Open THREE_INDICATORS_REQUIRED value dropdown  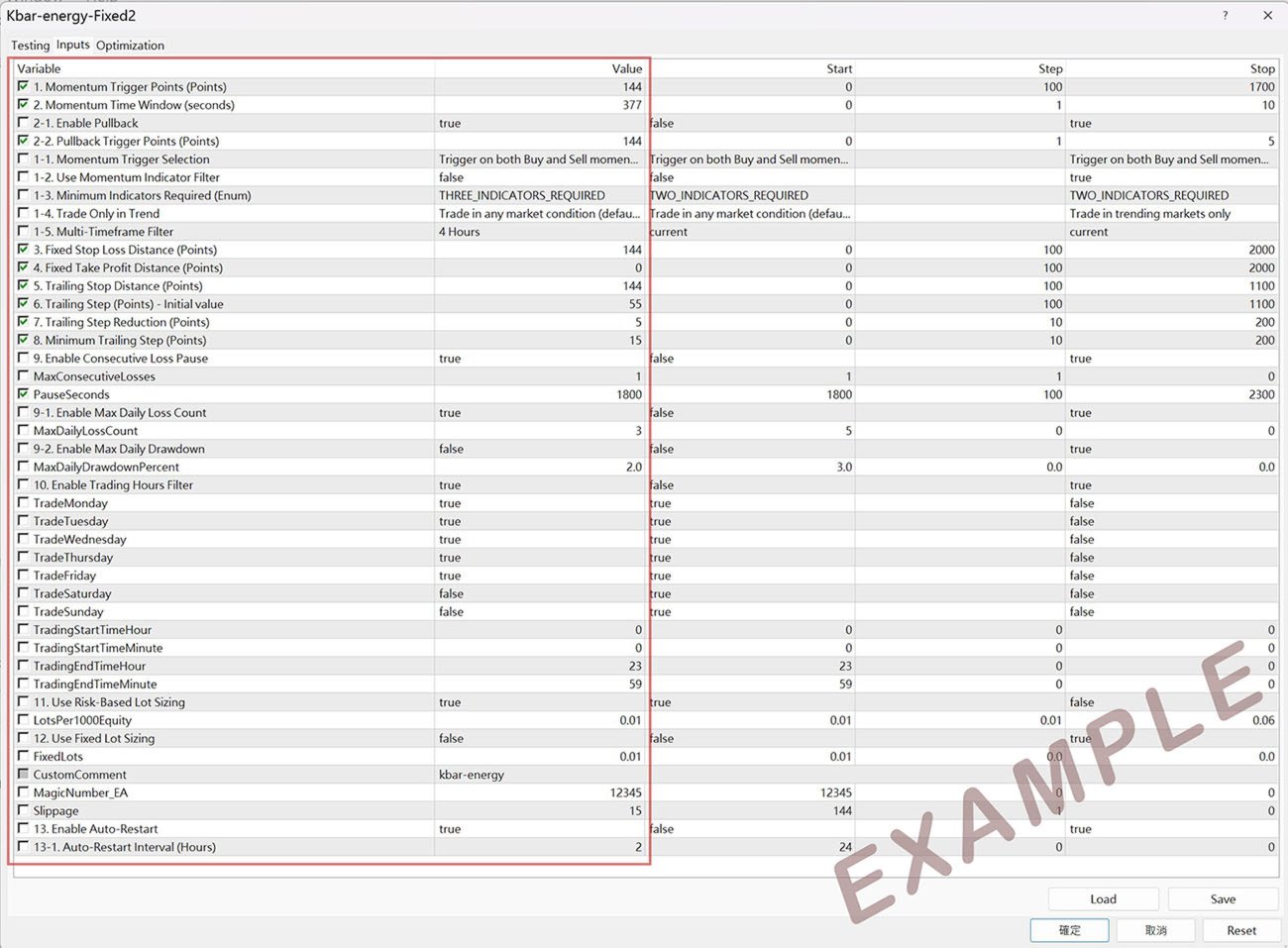540,196
